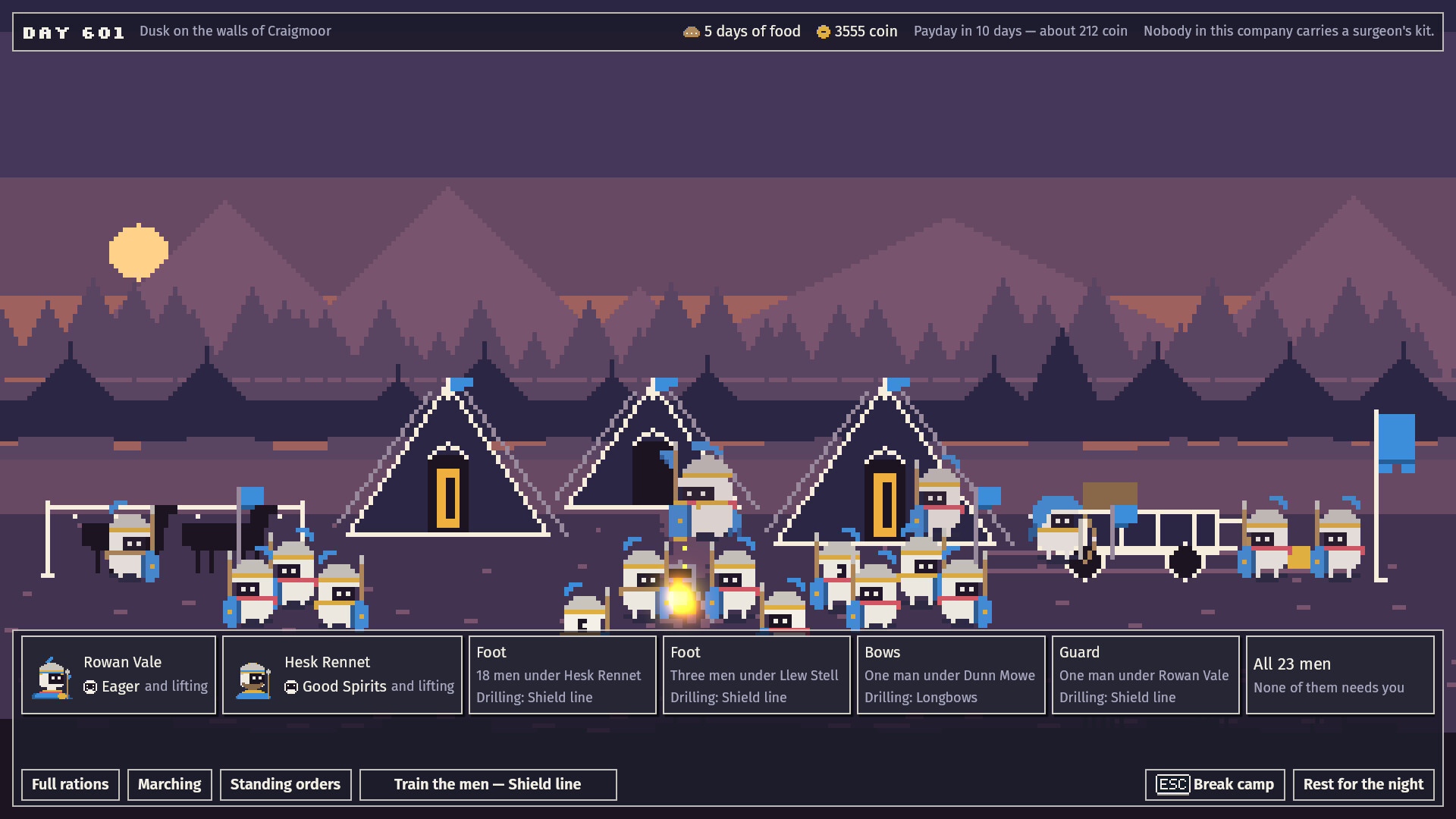Select the Bows squad under Dunn Mowe
Viewport: 1456px width, 819px height.
(x=951, y=675)
